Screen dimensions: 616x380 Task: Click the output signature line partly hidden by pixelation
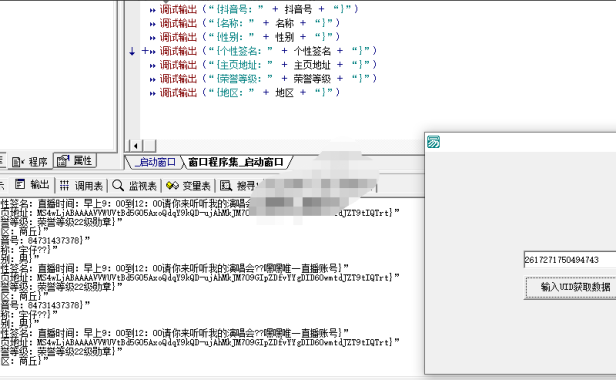click(x=126, y=204)
